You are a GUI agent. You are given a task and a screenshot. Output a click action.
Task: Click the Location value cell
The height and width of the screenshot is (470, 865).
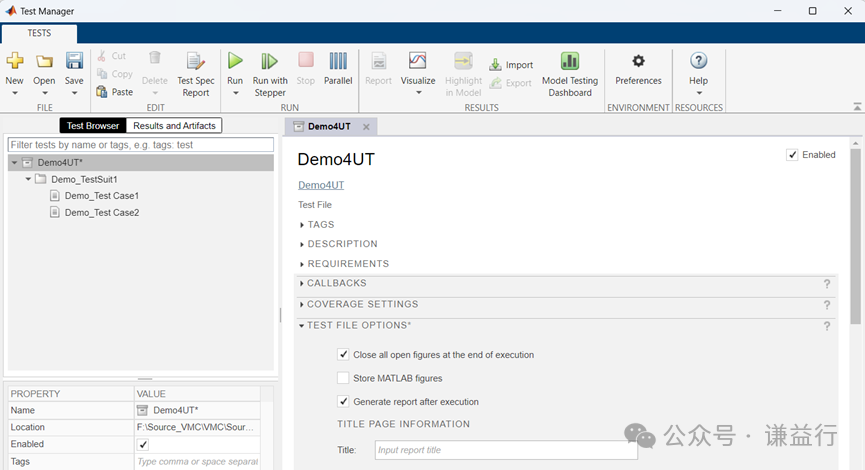pyautogui.click(x=197, y=427)
